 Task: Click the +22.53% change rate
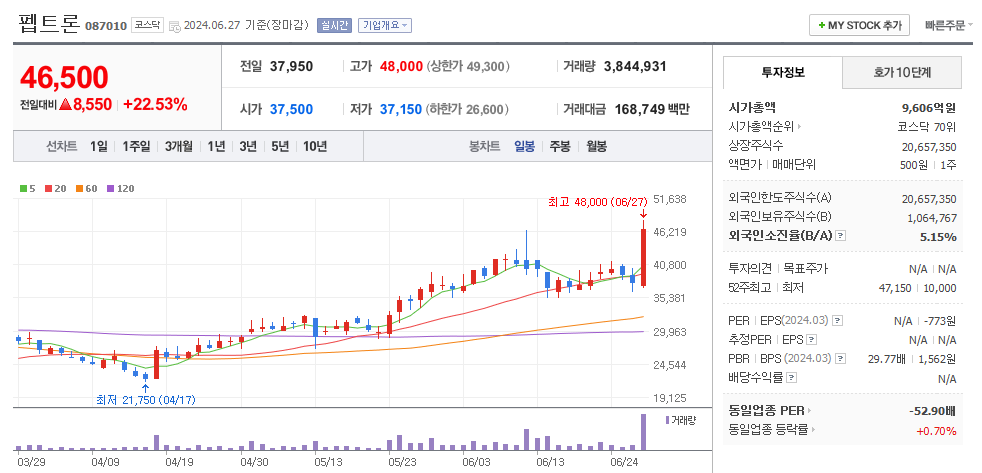click(x=155, y=105)
